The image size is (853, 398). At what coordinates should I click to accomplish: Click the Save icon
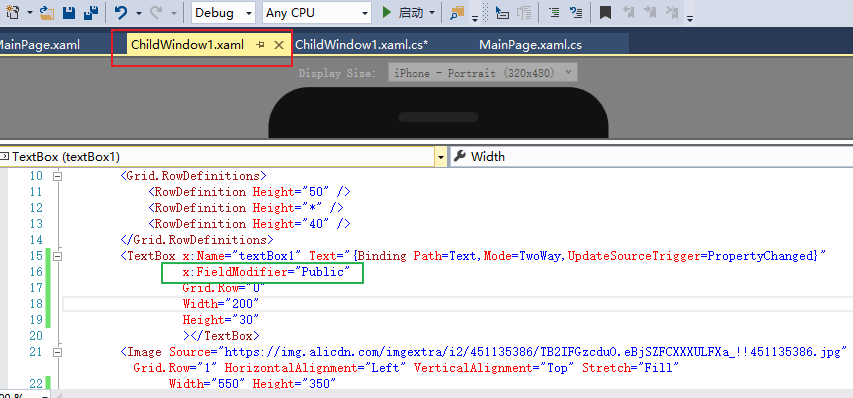pos(69,12)
